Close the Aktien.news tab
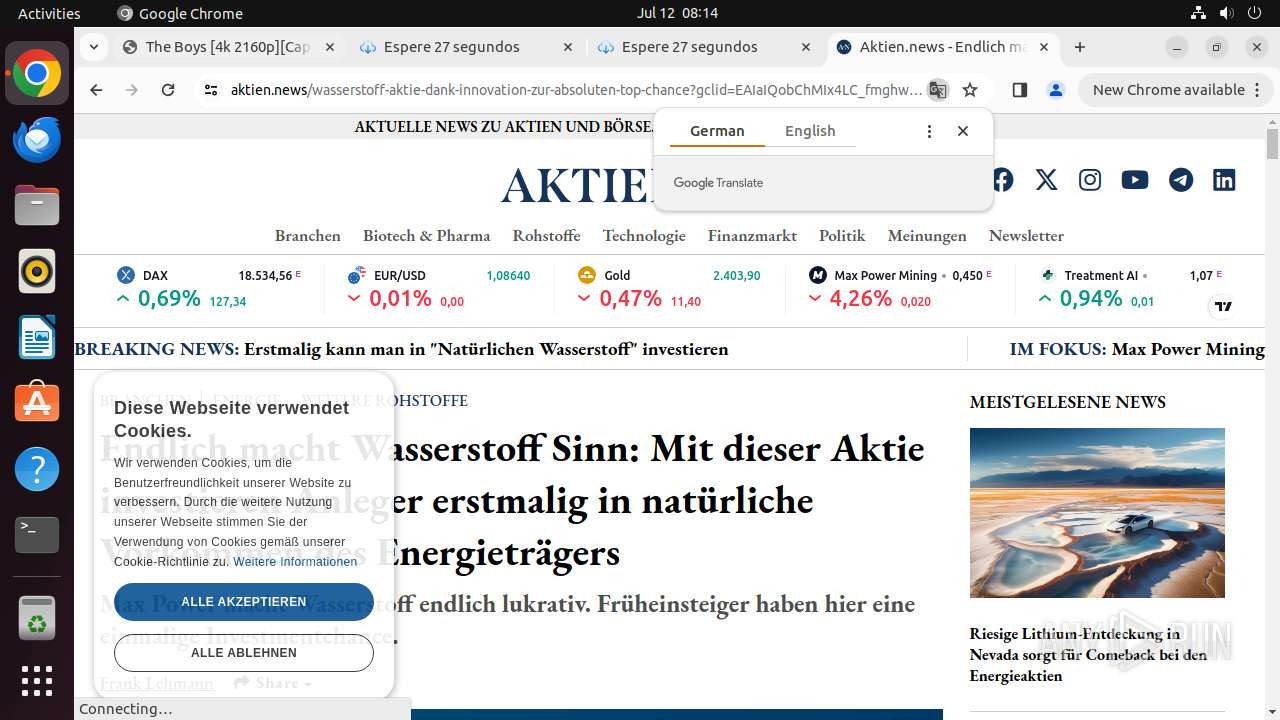The width and height of the screenshot is (1280, 720). click(1044, 47)
